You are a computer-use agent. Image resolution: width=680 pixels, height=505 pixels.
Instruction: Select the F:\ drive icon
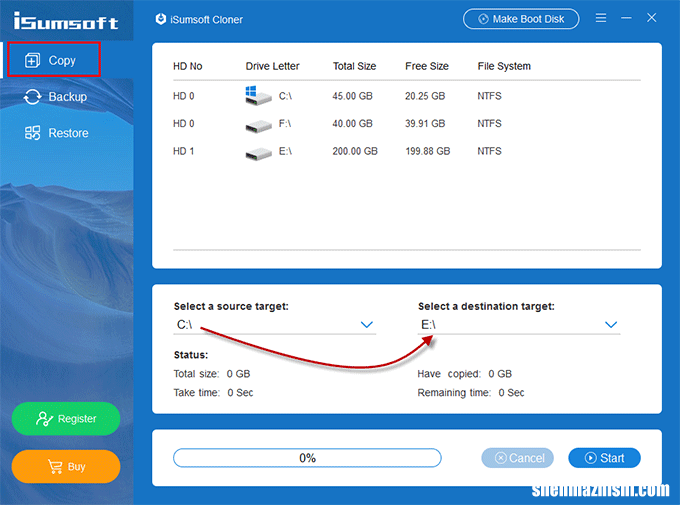click(x=258, y=126)
